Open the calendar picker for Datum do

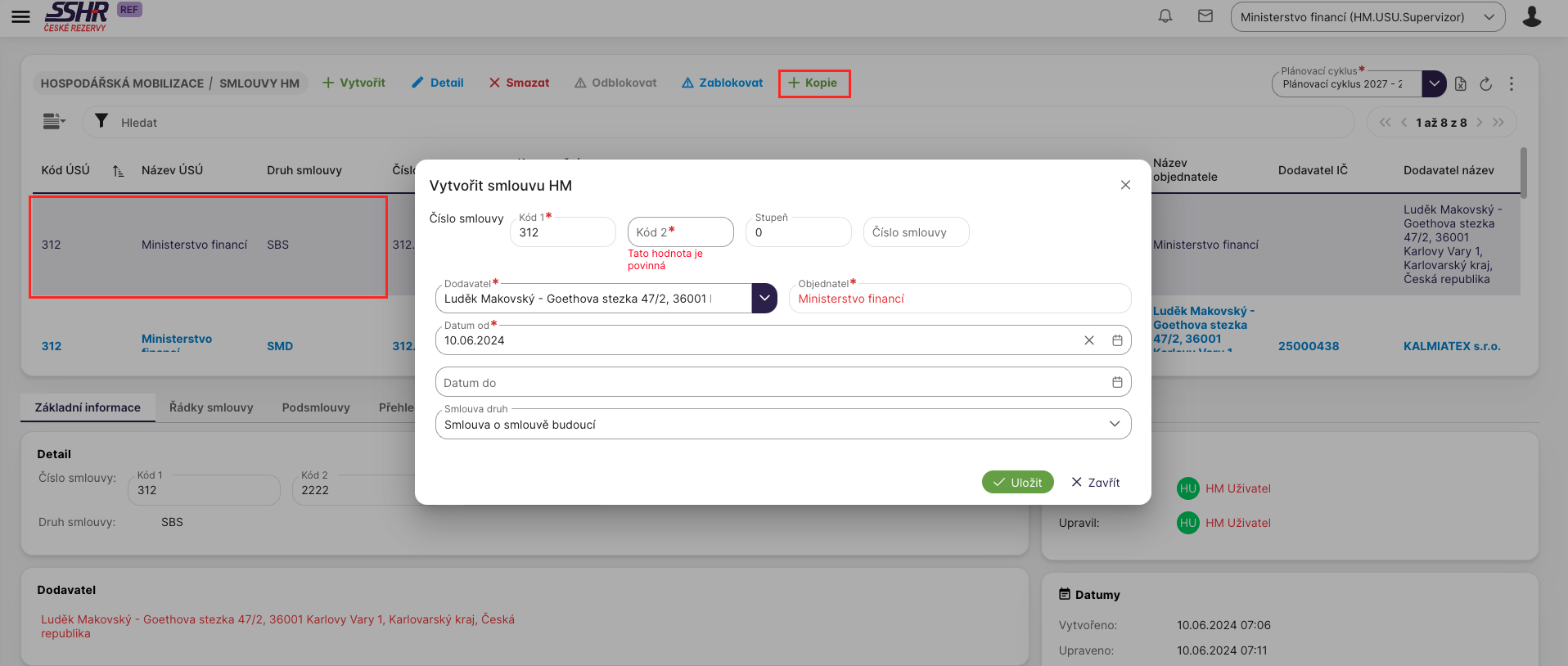point(1117,382)
